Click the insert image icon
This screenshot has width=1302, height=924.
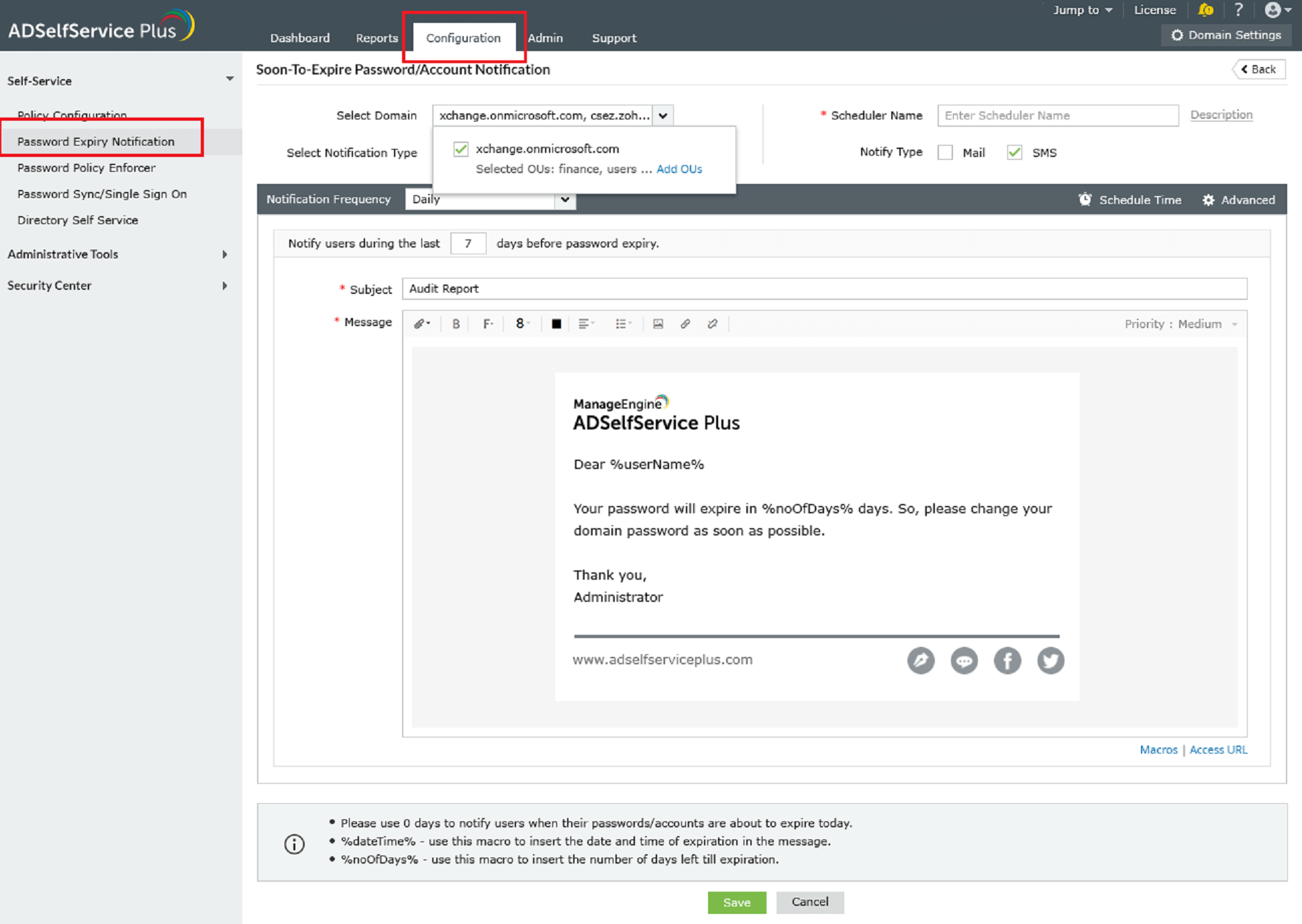tap(658, 324)
